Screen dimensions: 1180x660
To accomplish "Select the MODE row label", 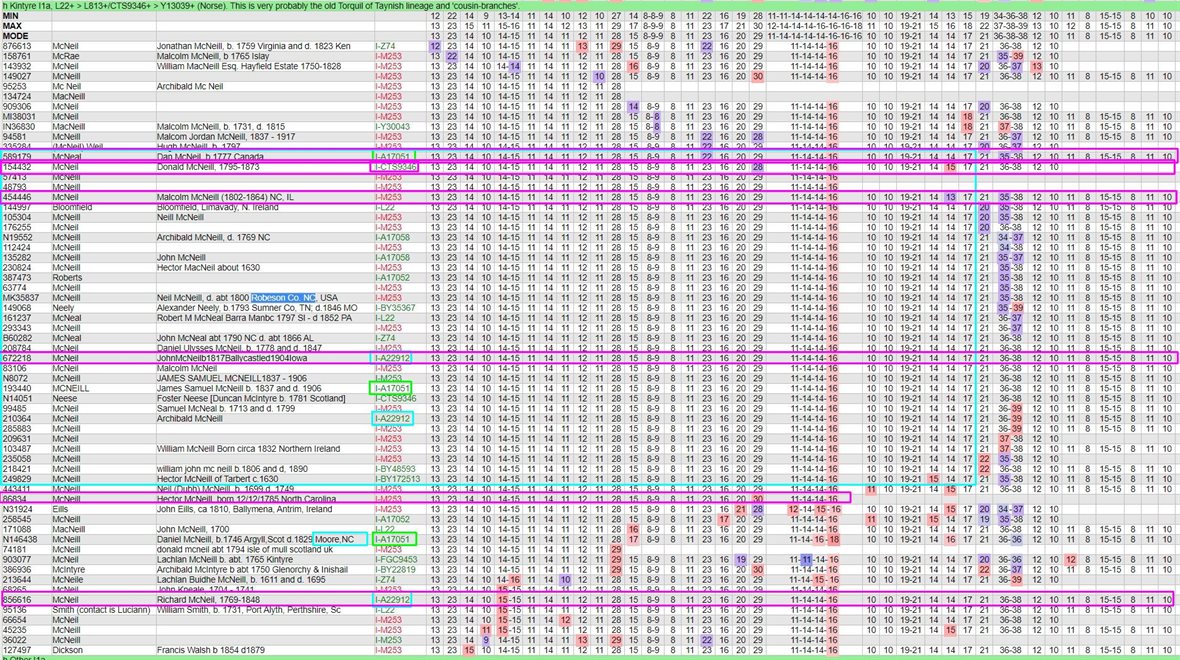I will (x=17, y=36).
